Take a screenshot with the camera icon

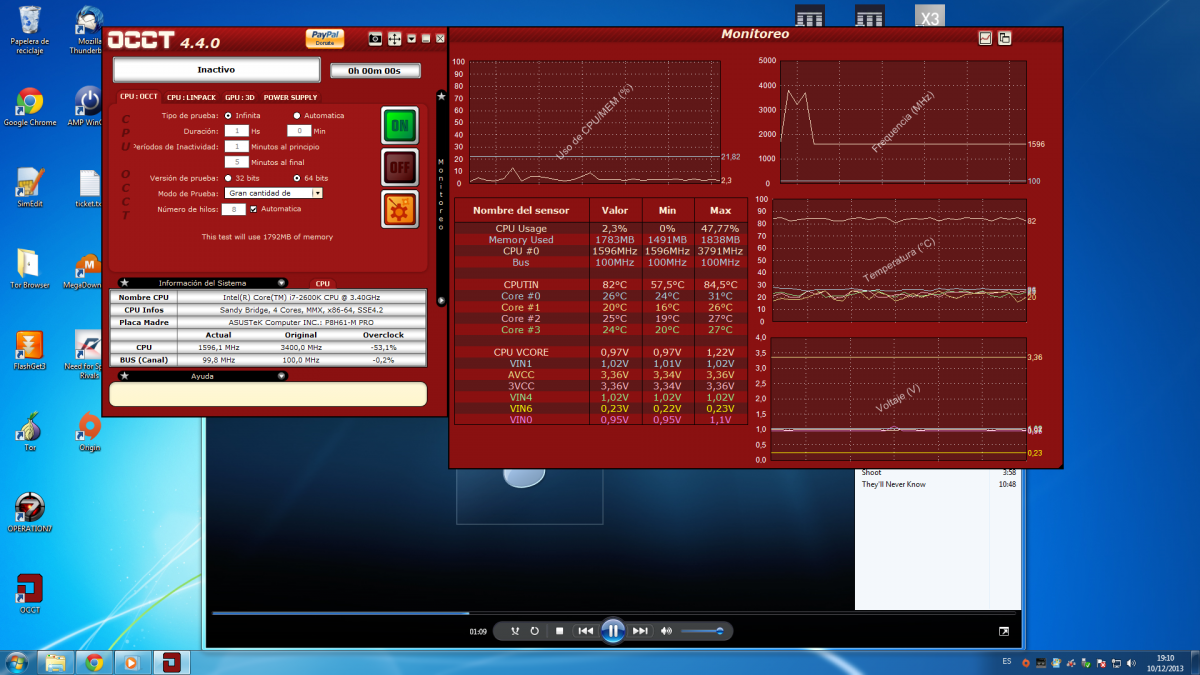point(375,39)
